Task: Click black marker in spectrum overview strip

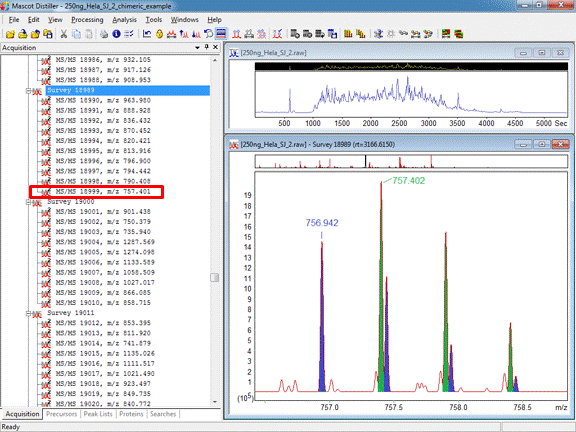Action: pos(366,161)
